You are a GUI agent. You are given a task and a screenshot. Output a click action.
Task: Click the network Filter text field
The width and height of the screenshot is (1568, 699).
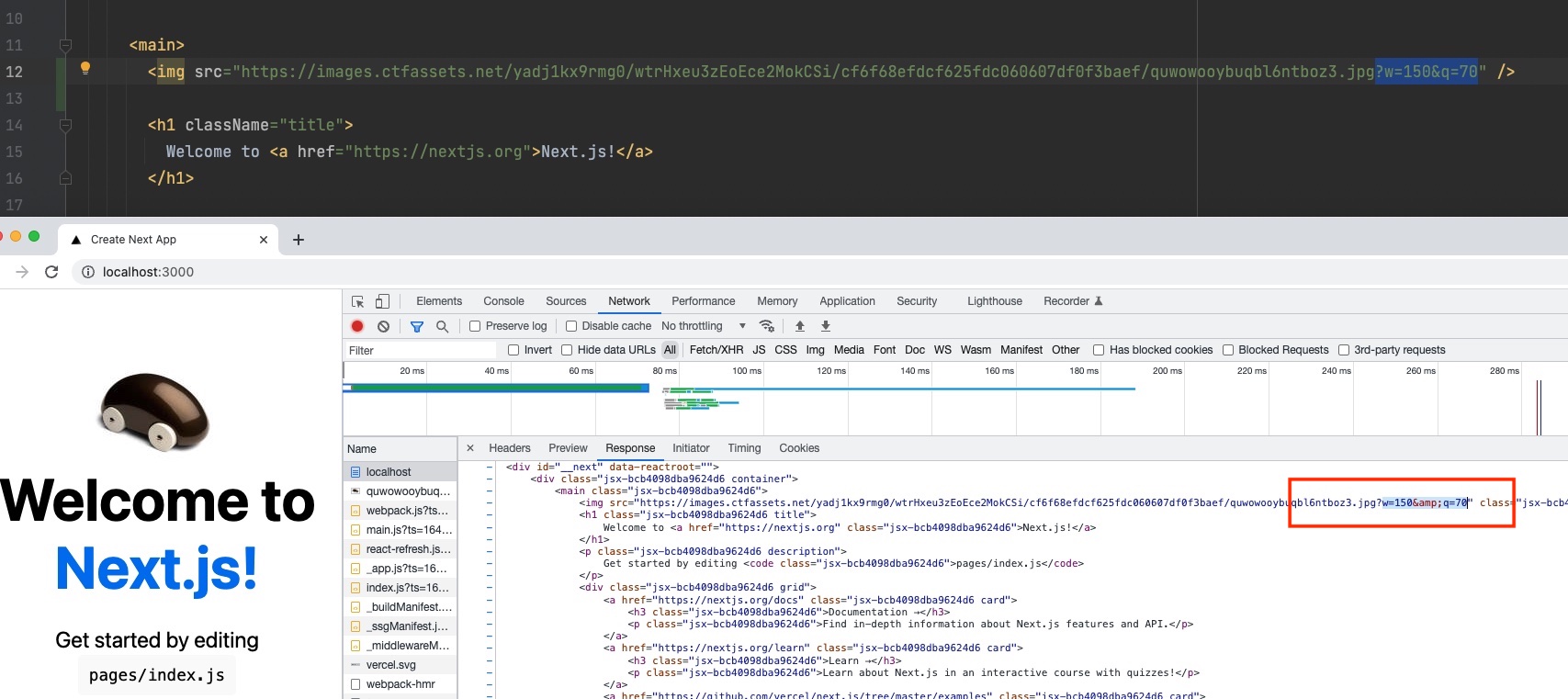421,350
